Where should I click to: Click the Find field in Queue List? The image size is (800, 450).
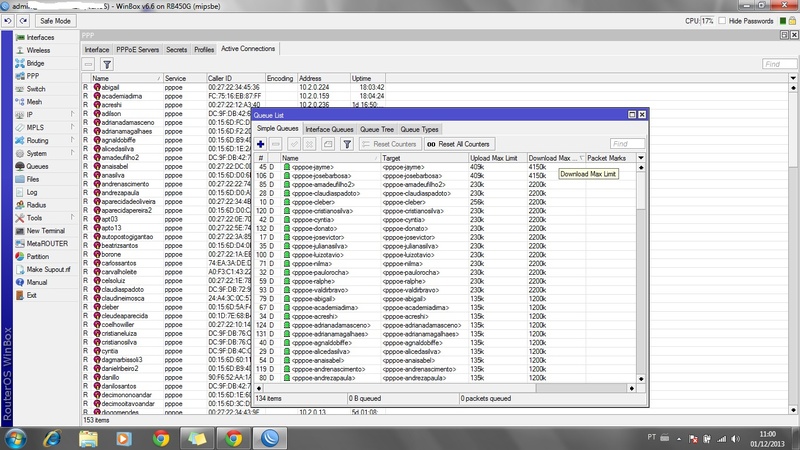pyautogui.click(x=626, y=144)
